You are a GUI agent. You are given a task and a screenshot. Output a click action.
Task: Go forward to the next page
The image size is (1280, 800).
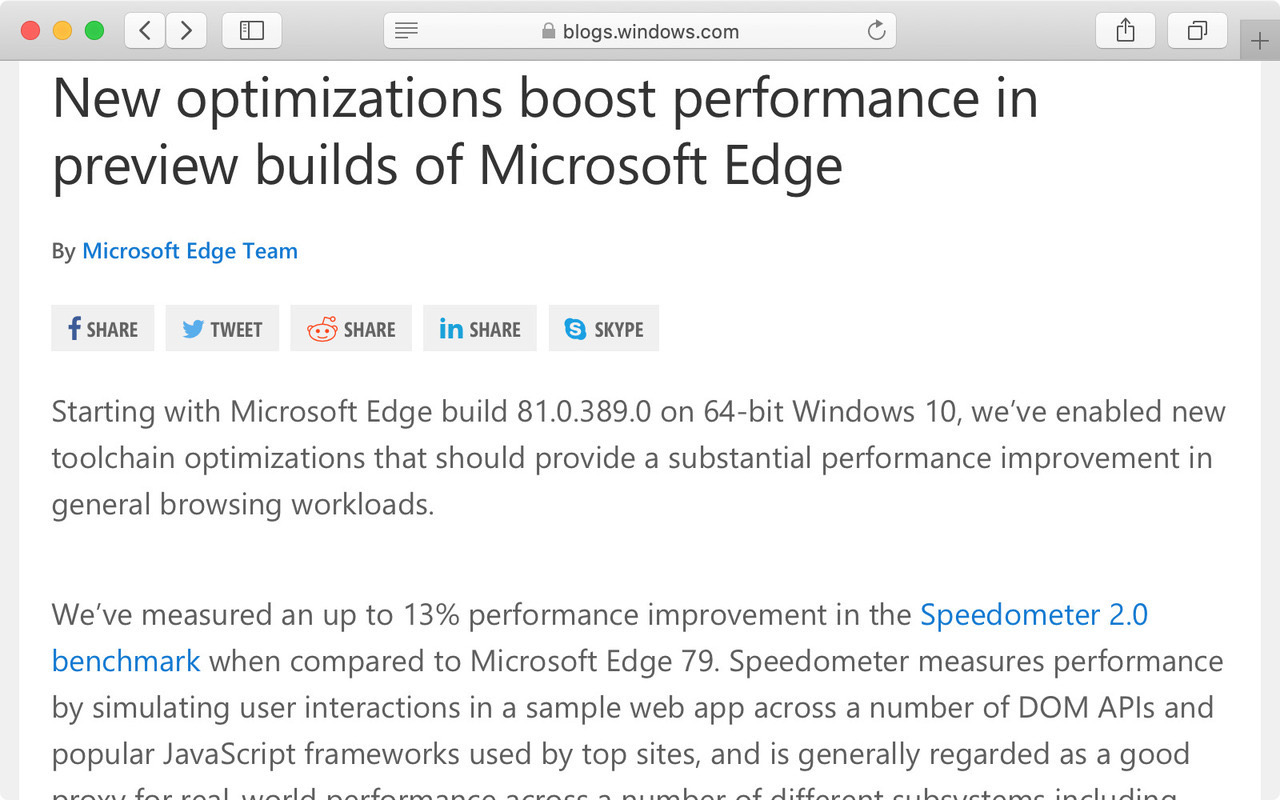pyautogui.click(x=186, y=31)
